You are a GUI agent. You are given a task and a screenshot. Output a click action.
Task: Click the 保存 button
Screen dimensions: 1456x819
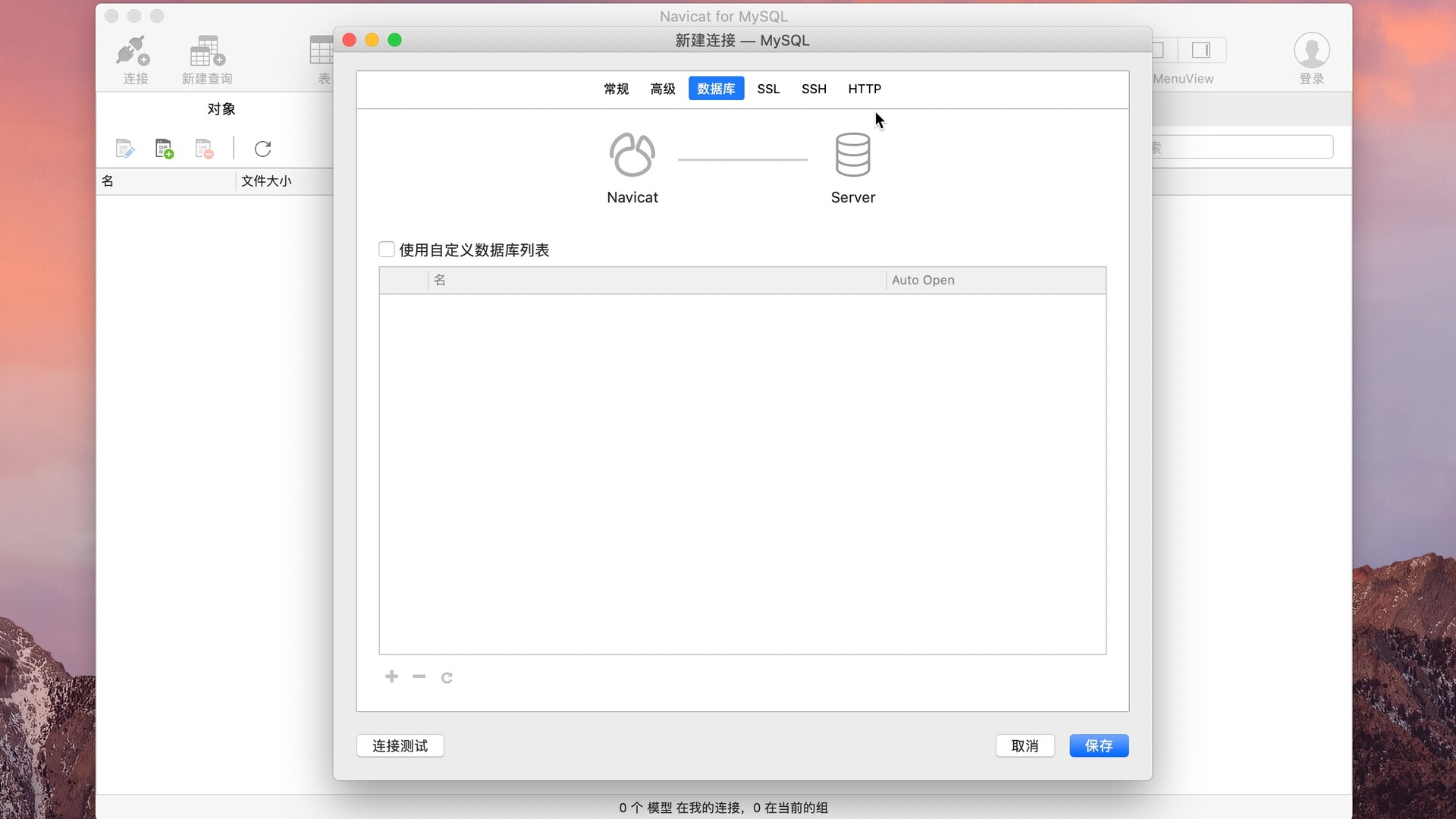(x=1099, y=746)
